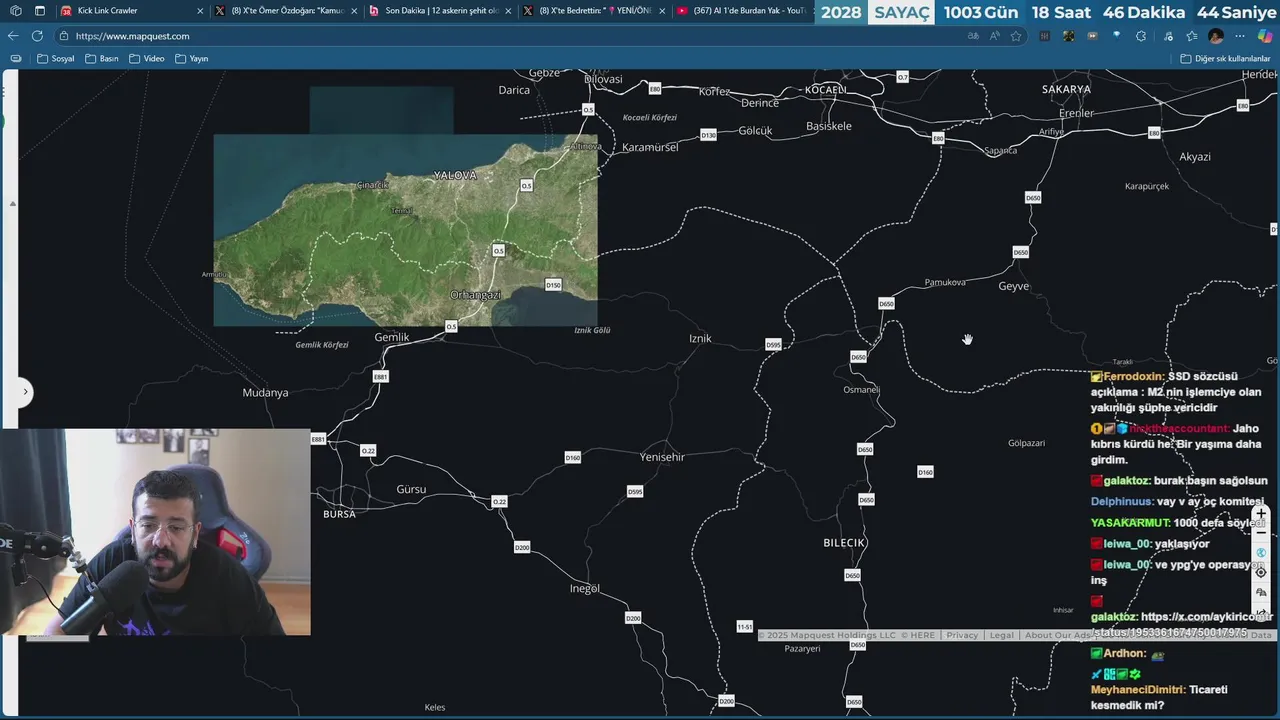Click the Akyazı town label
Screen dimensions: 1280x720
[x=1195, y=157]
